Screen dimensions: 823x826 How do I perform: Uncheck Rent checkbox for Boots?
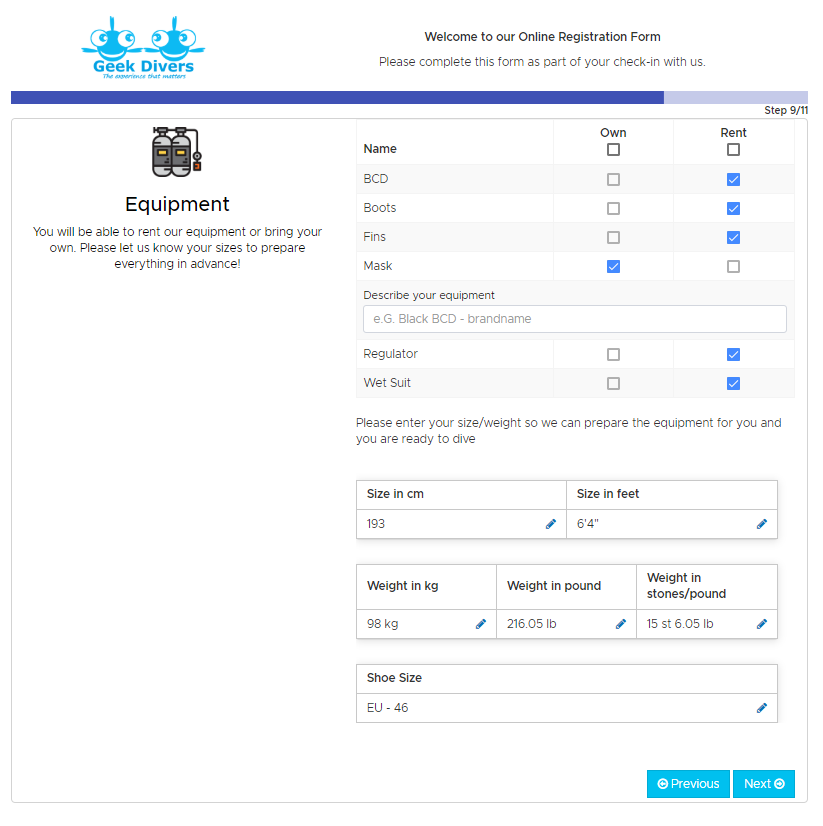click(x=733, y=209)
